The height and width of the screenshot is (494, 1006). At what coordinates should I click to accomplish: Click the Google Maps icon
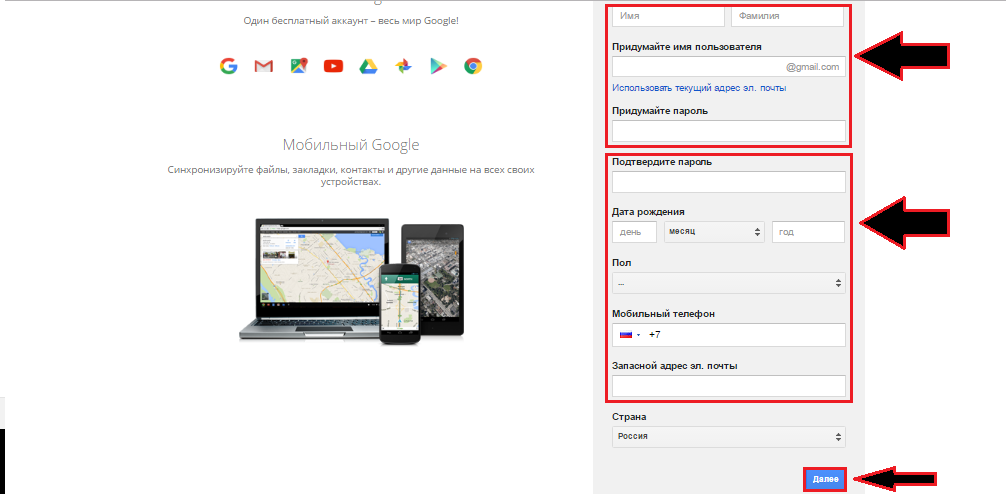point(298,66)
